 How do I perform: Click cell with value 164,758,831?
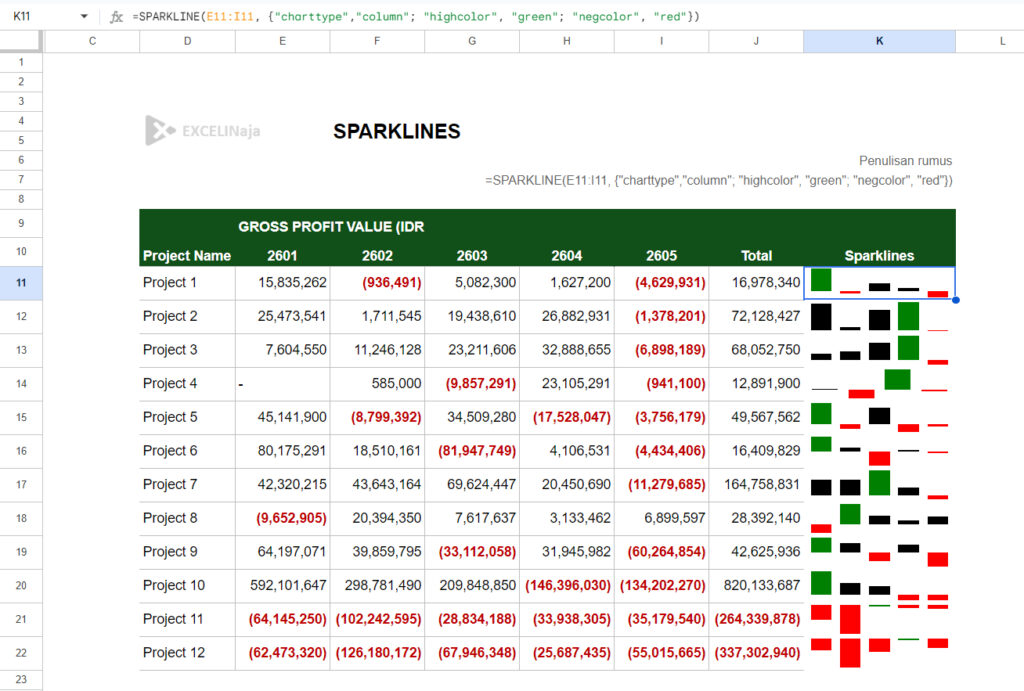(756, 485)
